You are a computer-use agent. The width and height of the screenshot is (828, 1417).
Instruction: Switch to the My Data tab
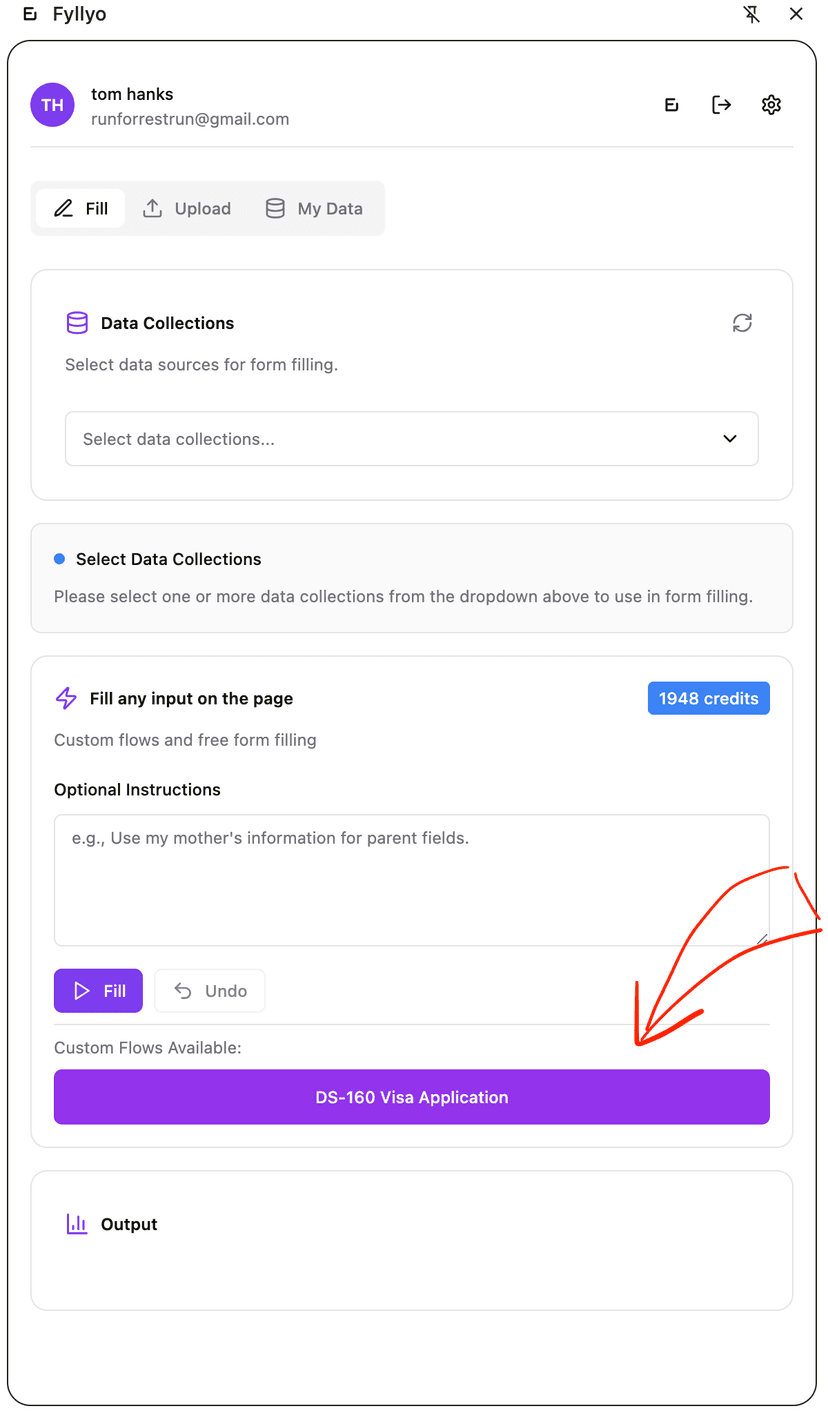pos(314,208)
